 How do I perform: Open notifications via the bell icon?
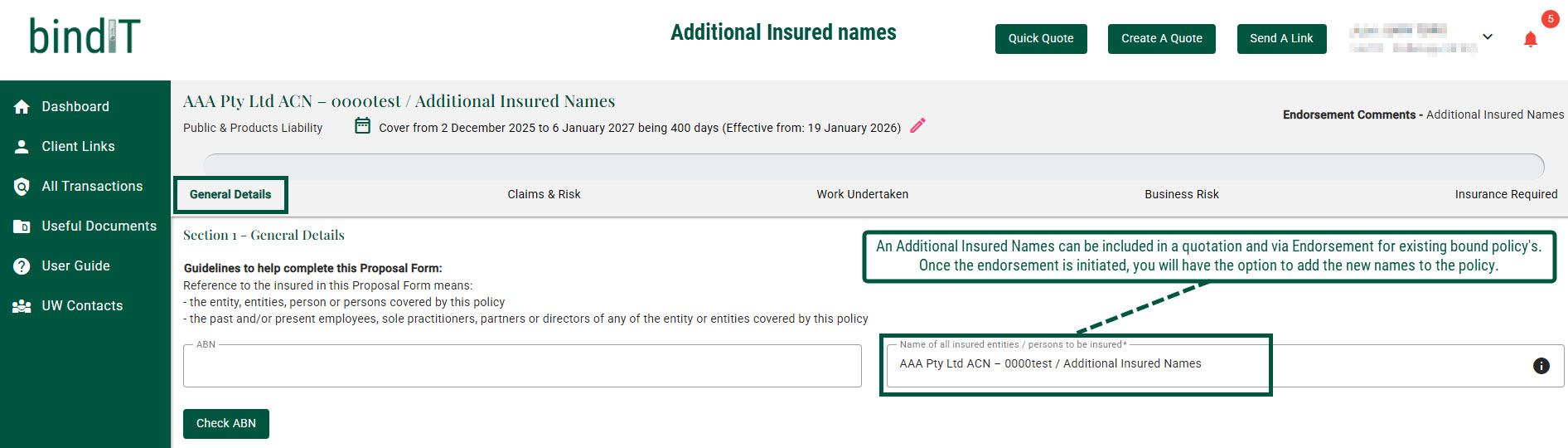1530,39
